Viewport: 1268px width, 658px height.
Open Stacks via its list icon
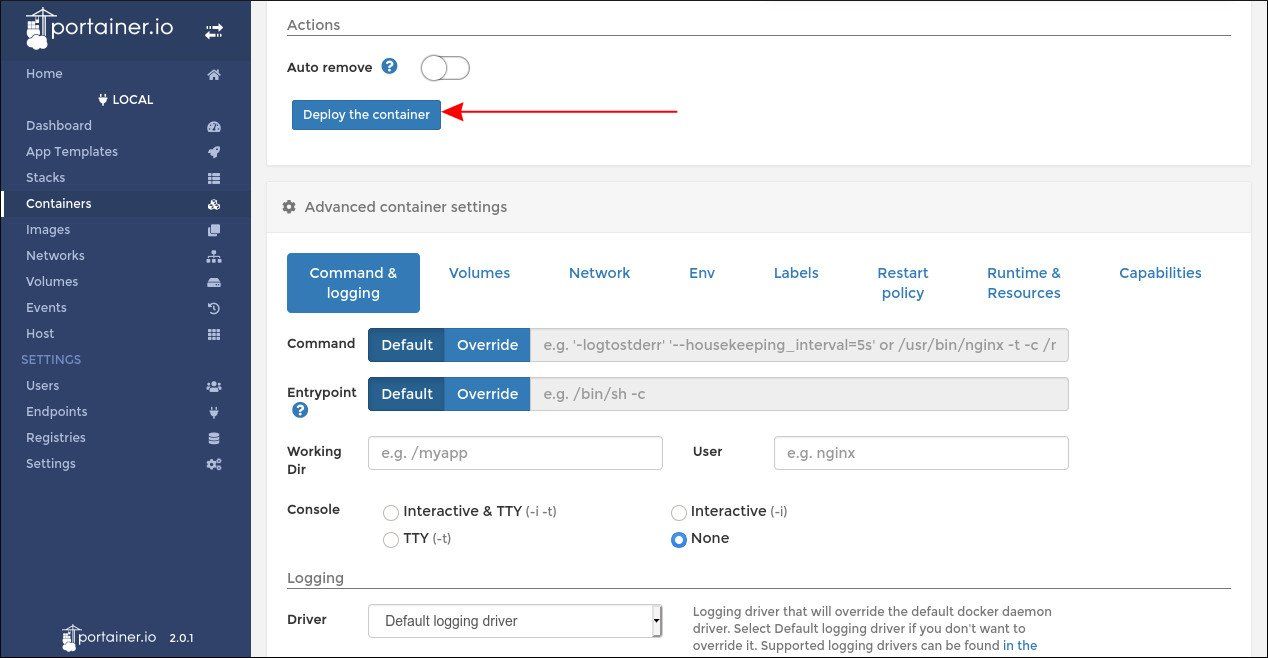213,177
